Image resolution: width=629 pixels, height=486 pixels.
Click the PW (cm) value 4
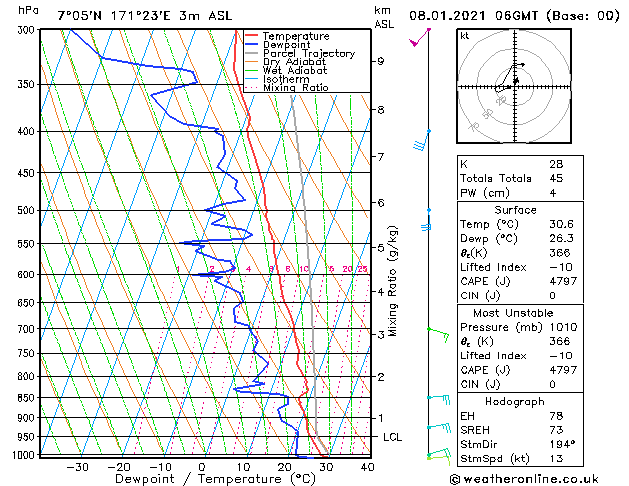tap(553, 193)
